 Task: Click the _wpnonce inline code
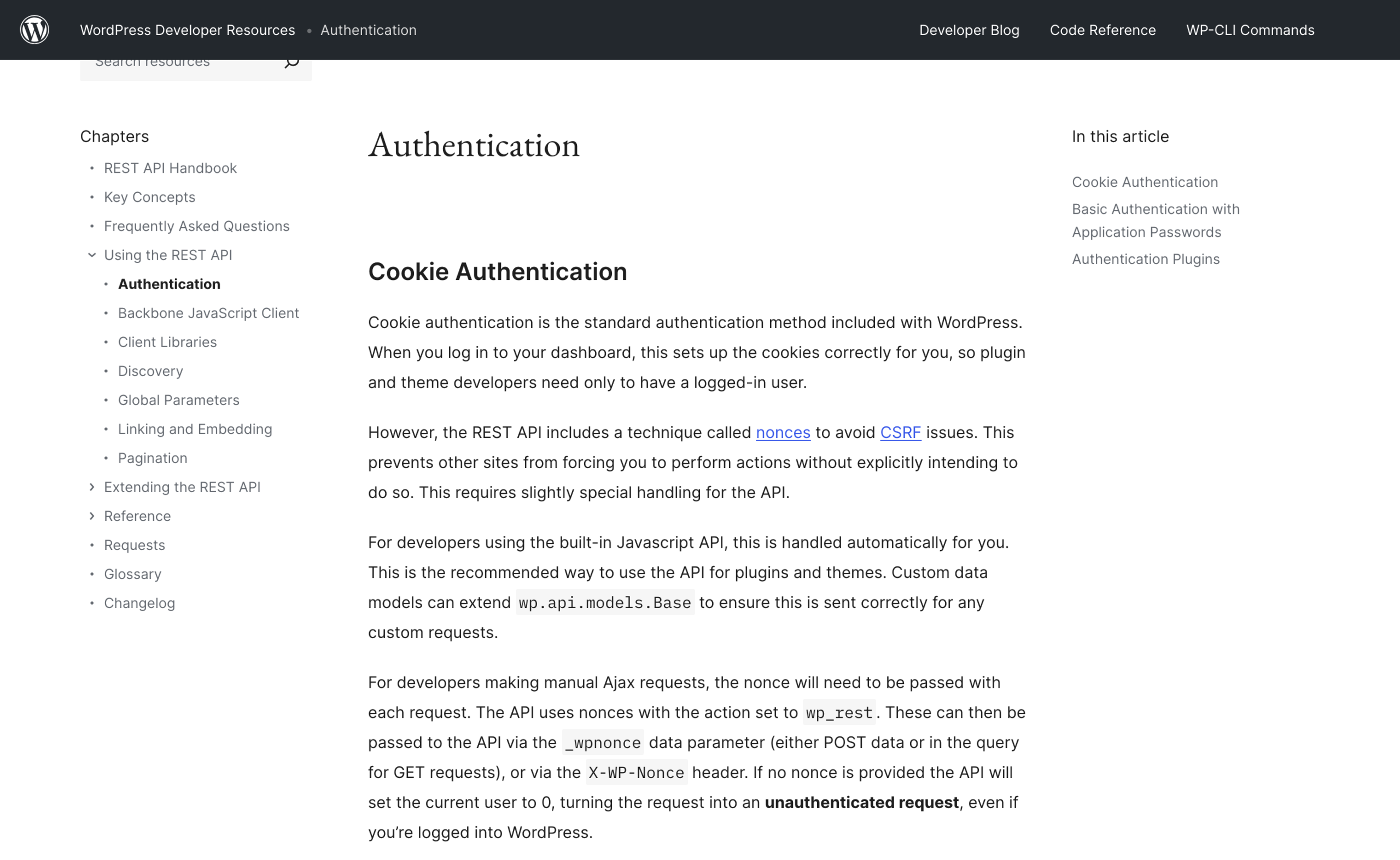(x=603, y=743)
